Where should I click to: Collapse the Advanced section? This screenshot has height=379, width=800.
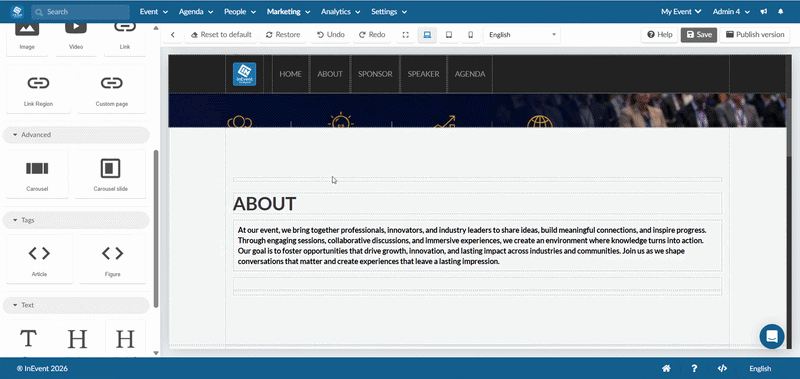point(76,135)
